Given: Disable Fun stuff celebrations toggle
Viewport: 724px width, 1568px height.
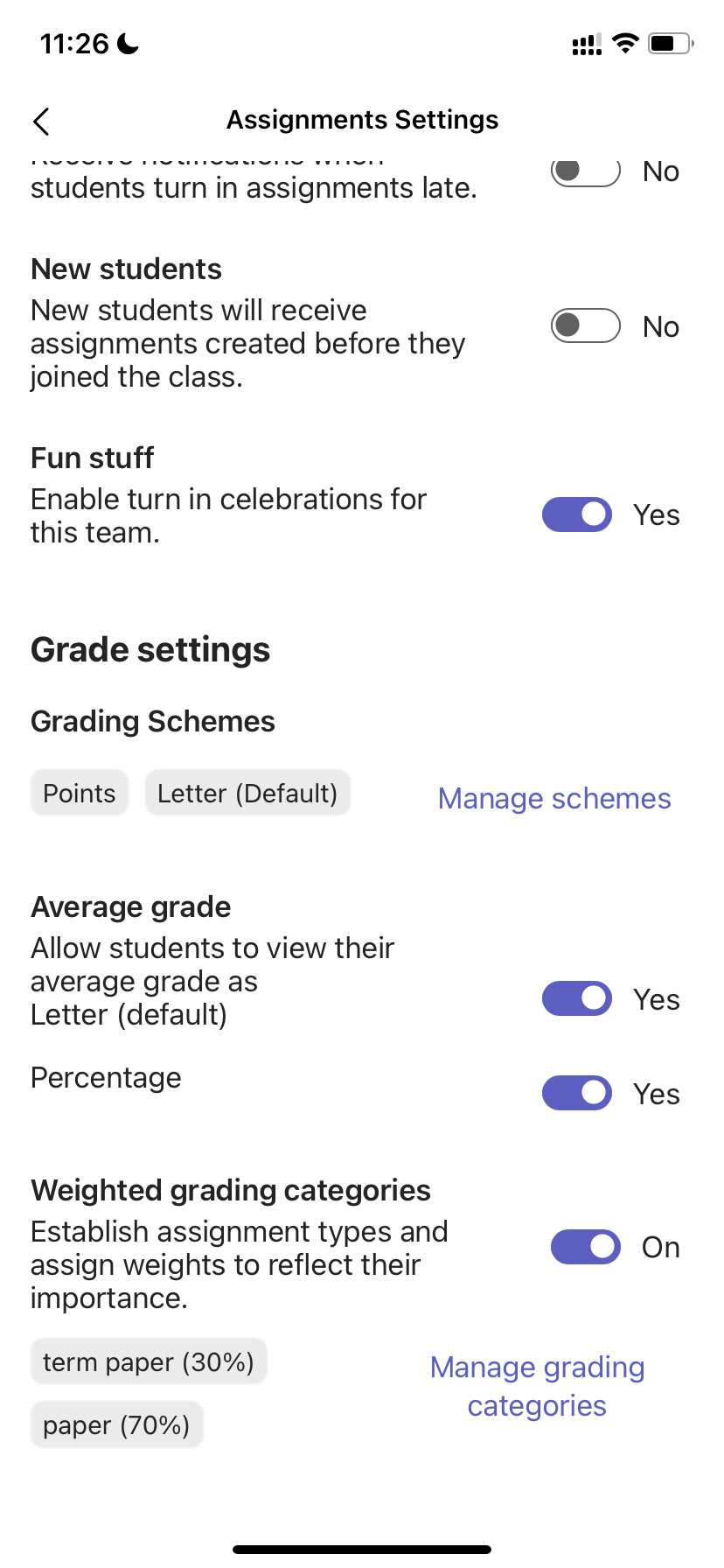Looking at the screenshot, I should (577, 514).
